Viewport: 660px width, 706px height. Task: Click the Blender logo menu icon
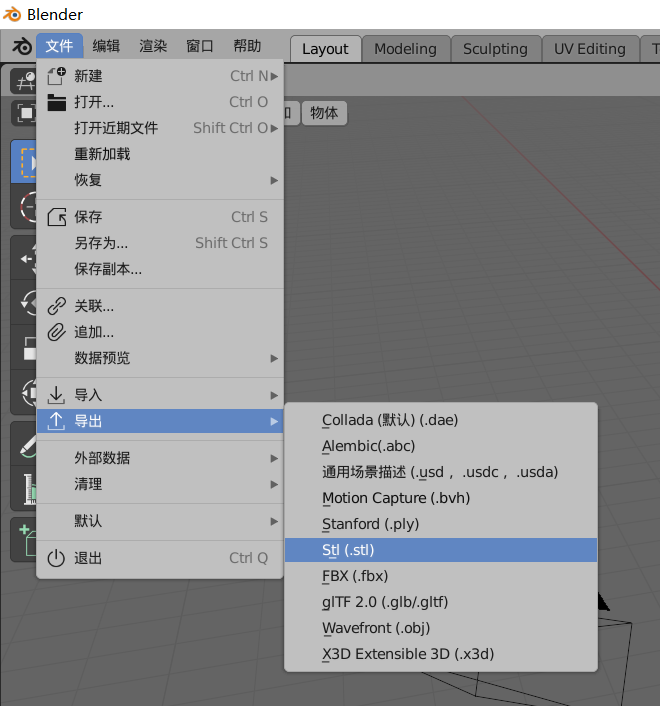(22, 46)
